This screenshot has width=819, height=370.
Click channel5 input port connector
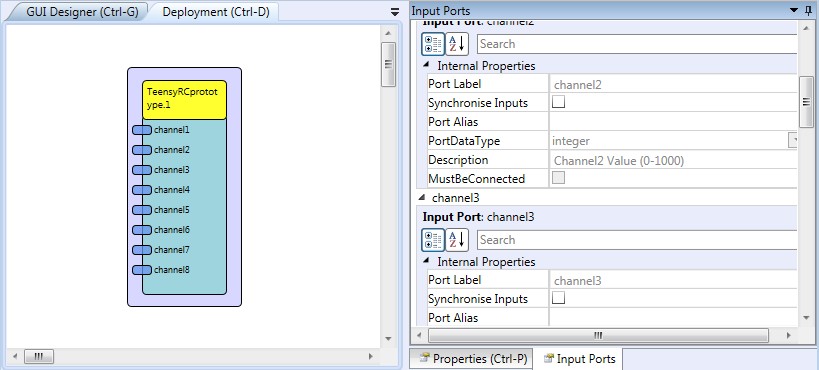point(142,210)
